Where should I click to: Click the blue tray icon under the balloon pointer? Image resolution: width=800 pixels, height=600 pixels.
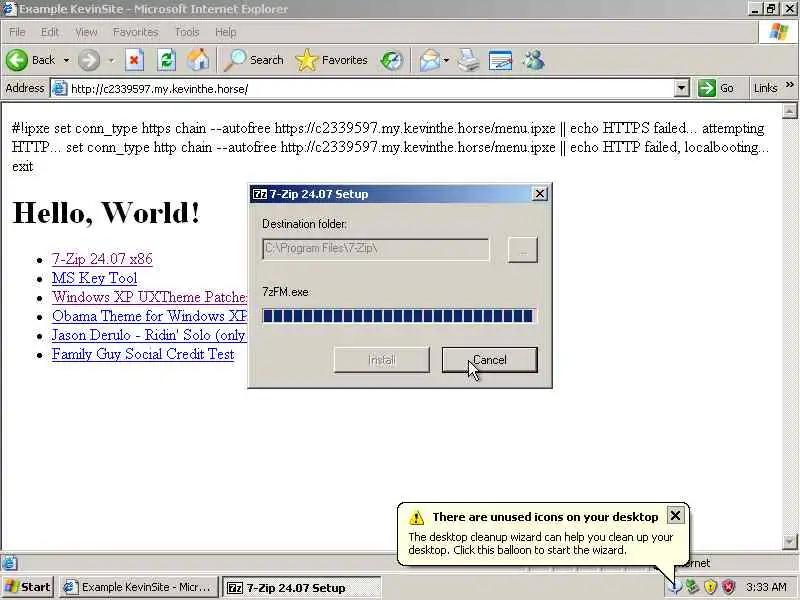click(674, 588)
